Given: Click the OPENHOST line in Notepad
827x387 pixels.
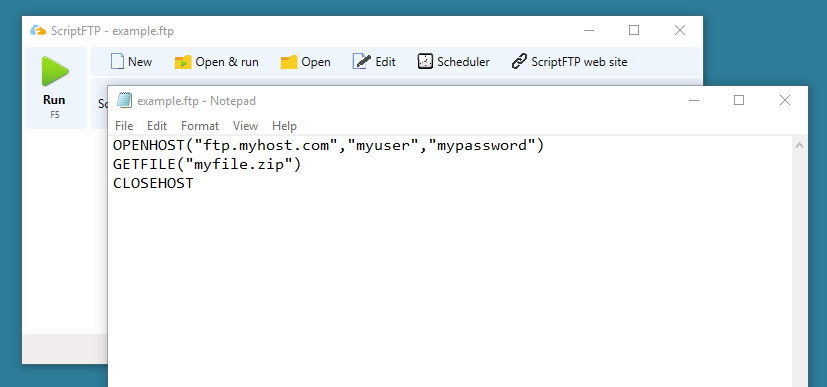Looking at the screenshot, I should (328, 145).
